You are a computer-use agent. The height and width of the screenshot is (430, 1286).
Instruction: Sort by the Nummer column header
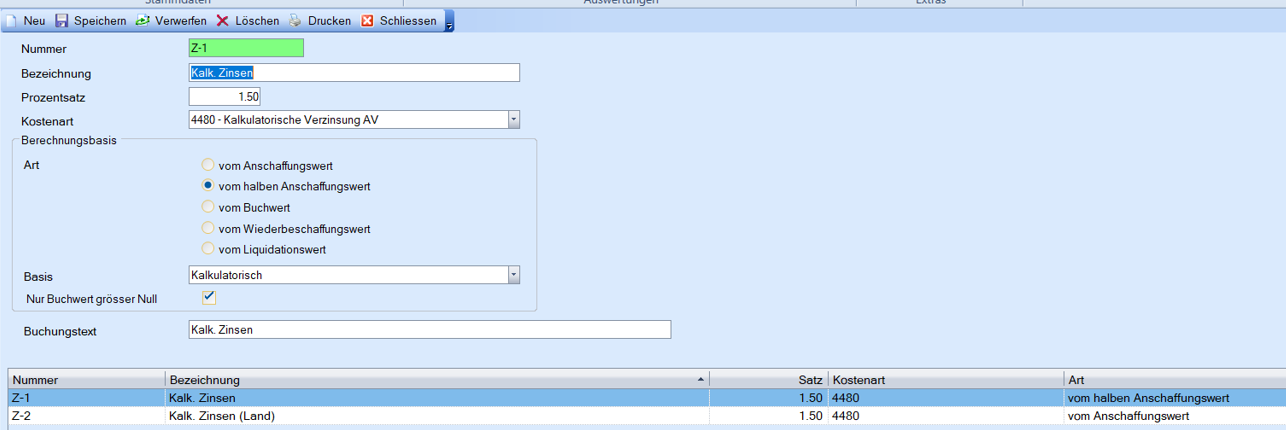(x=87, y=380)
